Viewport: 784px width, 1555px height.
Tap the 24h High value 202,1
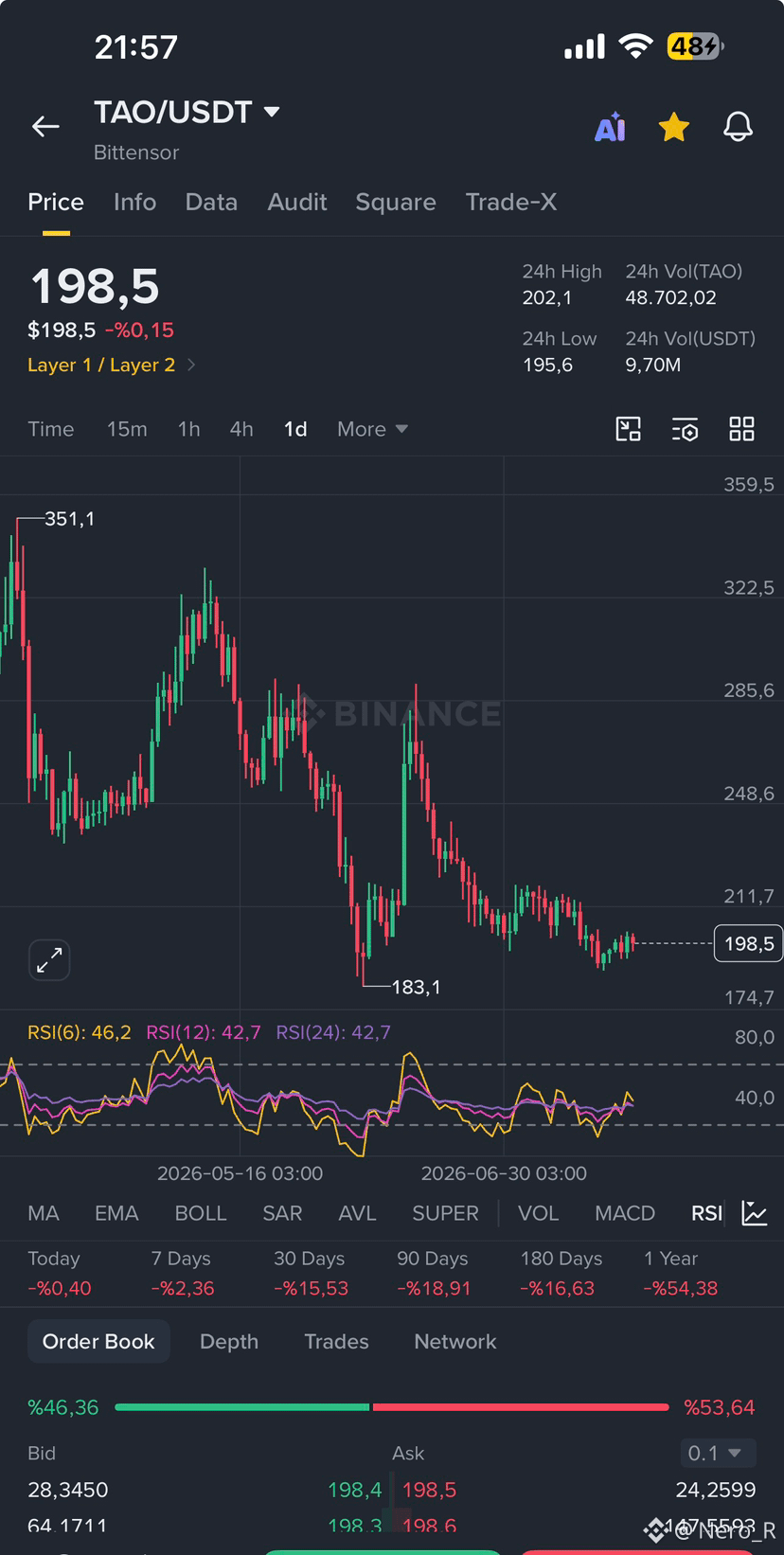click(x=547, y=297)
